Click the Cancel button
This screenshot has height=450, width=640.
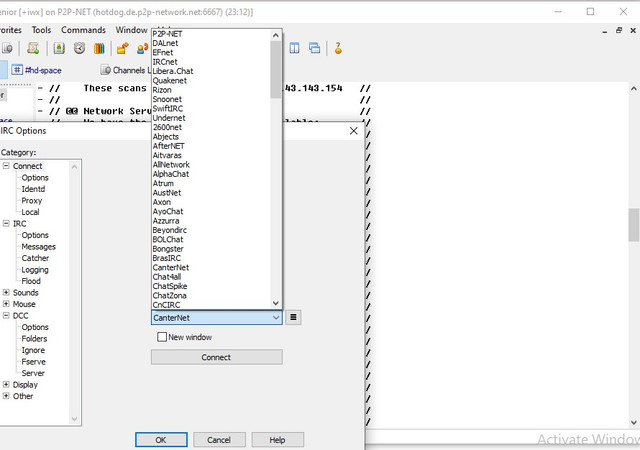coord(219,440)
